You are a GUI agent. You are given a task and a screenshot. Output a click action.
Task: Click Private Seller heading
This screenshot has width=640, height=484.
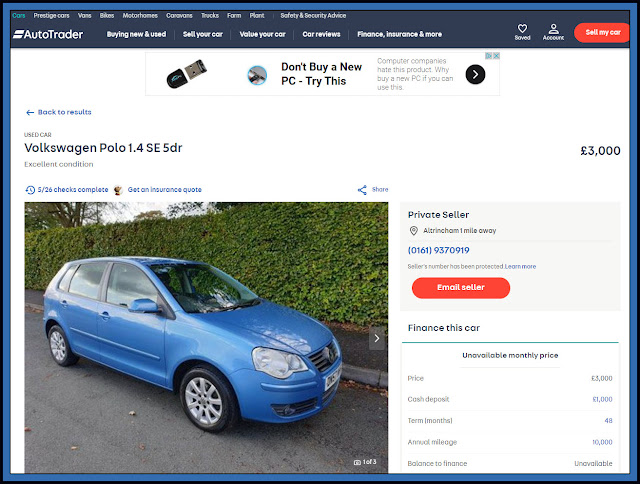point(438,215)
